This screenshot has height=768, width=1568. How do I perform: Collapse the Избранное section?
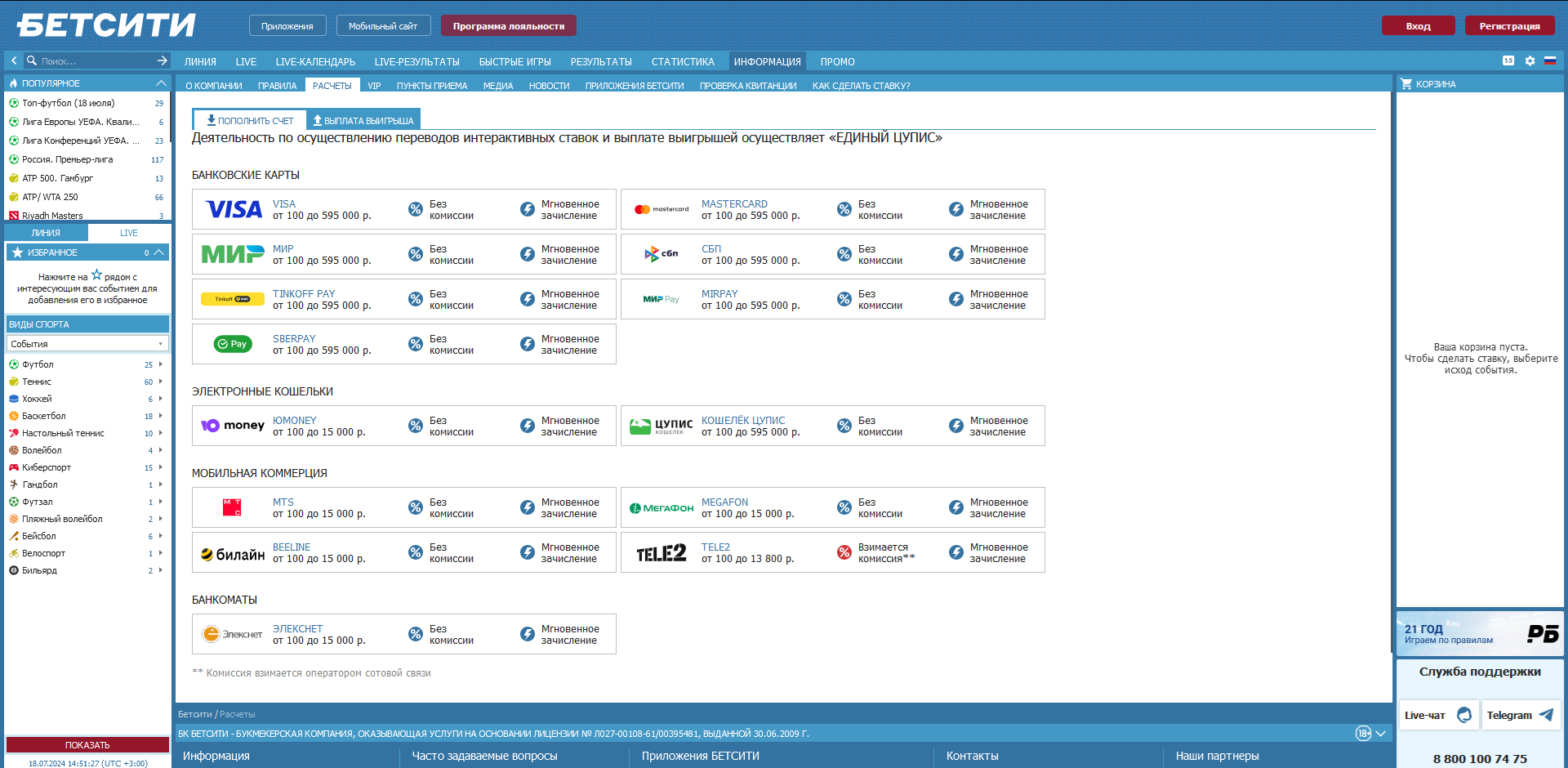pyautogui.click(x=159, y=252)
